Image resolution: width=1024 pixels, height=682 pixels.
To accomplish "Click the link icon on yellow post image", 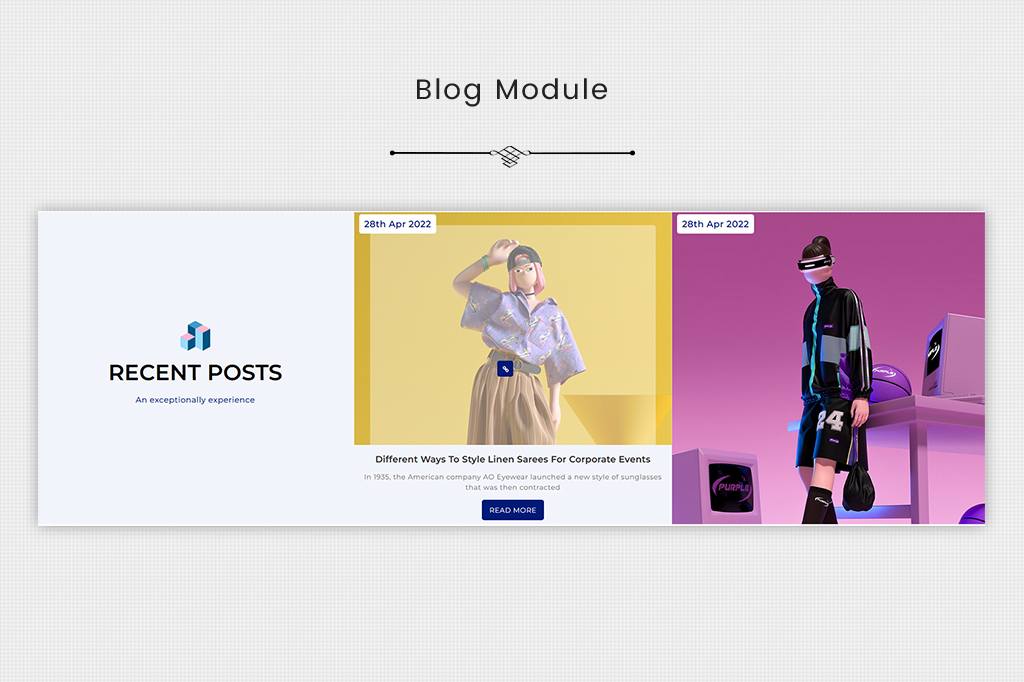I will coord(505,369).
